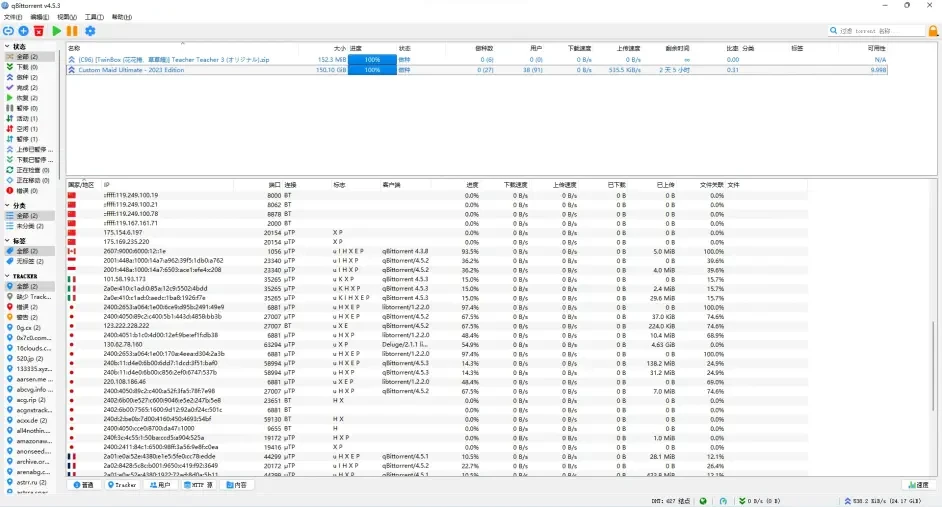This screenshot has height=507, width=942.
Task: Open the Tracker tab
Action: (122, 485)
